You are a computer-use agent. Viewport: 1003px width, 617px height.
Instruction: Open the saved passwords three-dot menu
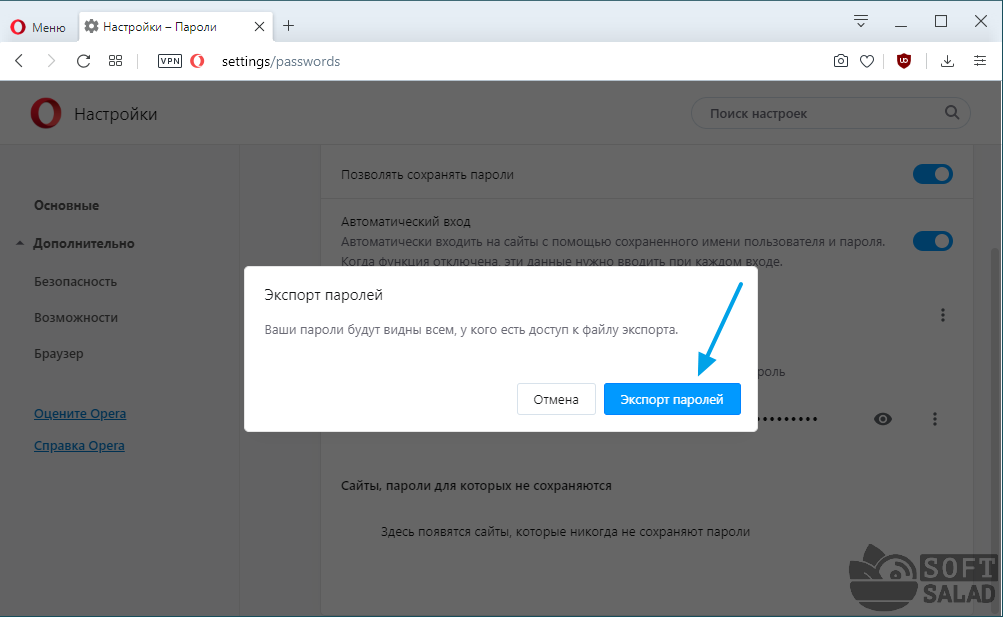point(942,315)
